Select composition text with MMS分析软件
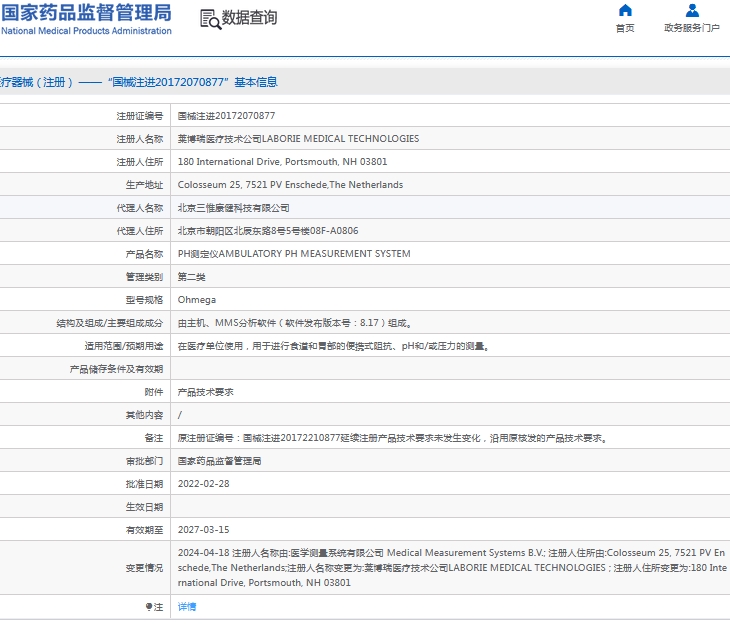This screenshot has height=625, width=730. (x=294, y=323)
